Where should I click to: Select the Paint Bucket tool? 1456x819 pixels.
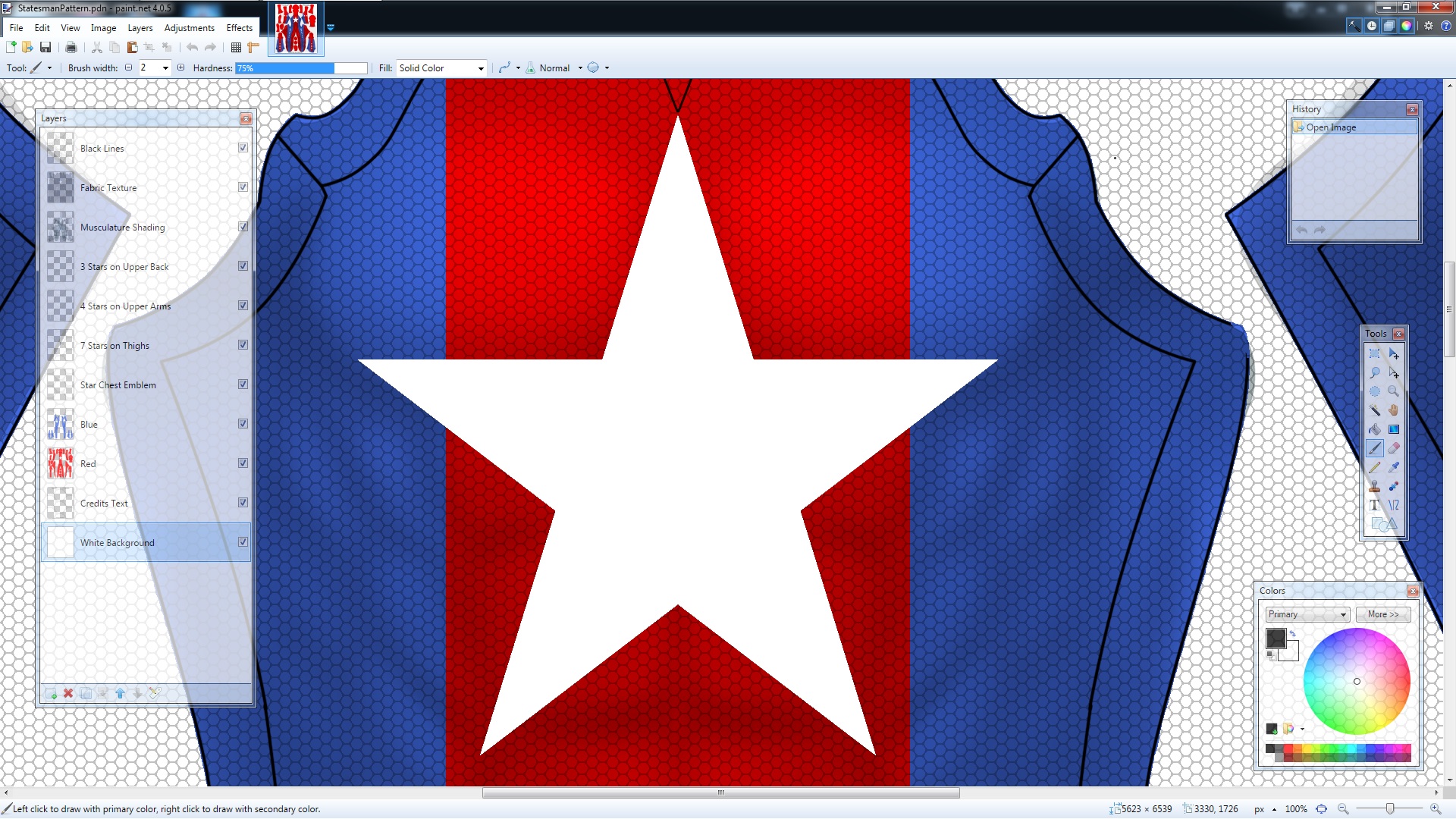[1374, 429]
